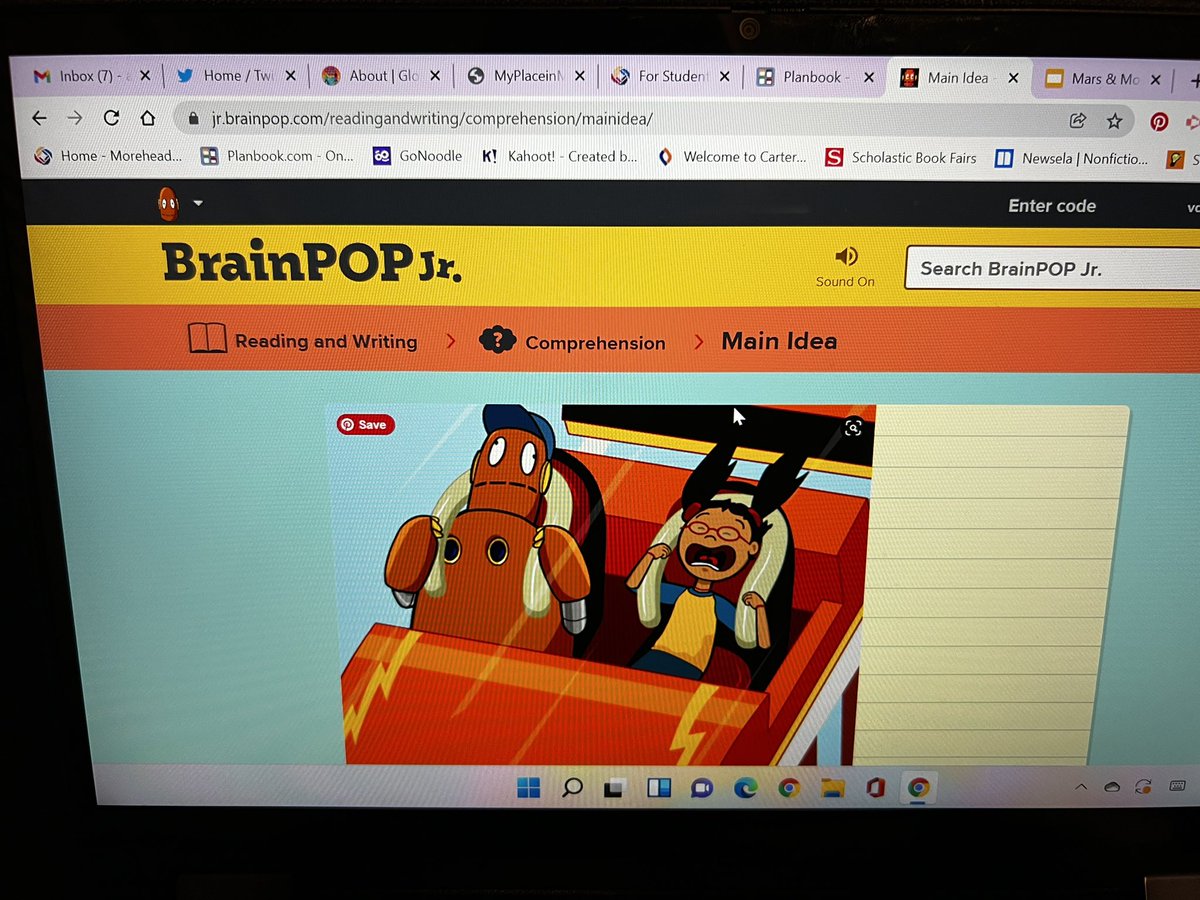The image size is (1200, 900).
Task: Launch Microsoft Office from the taskbar
Action: tap(876, 789)
